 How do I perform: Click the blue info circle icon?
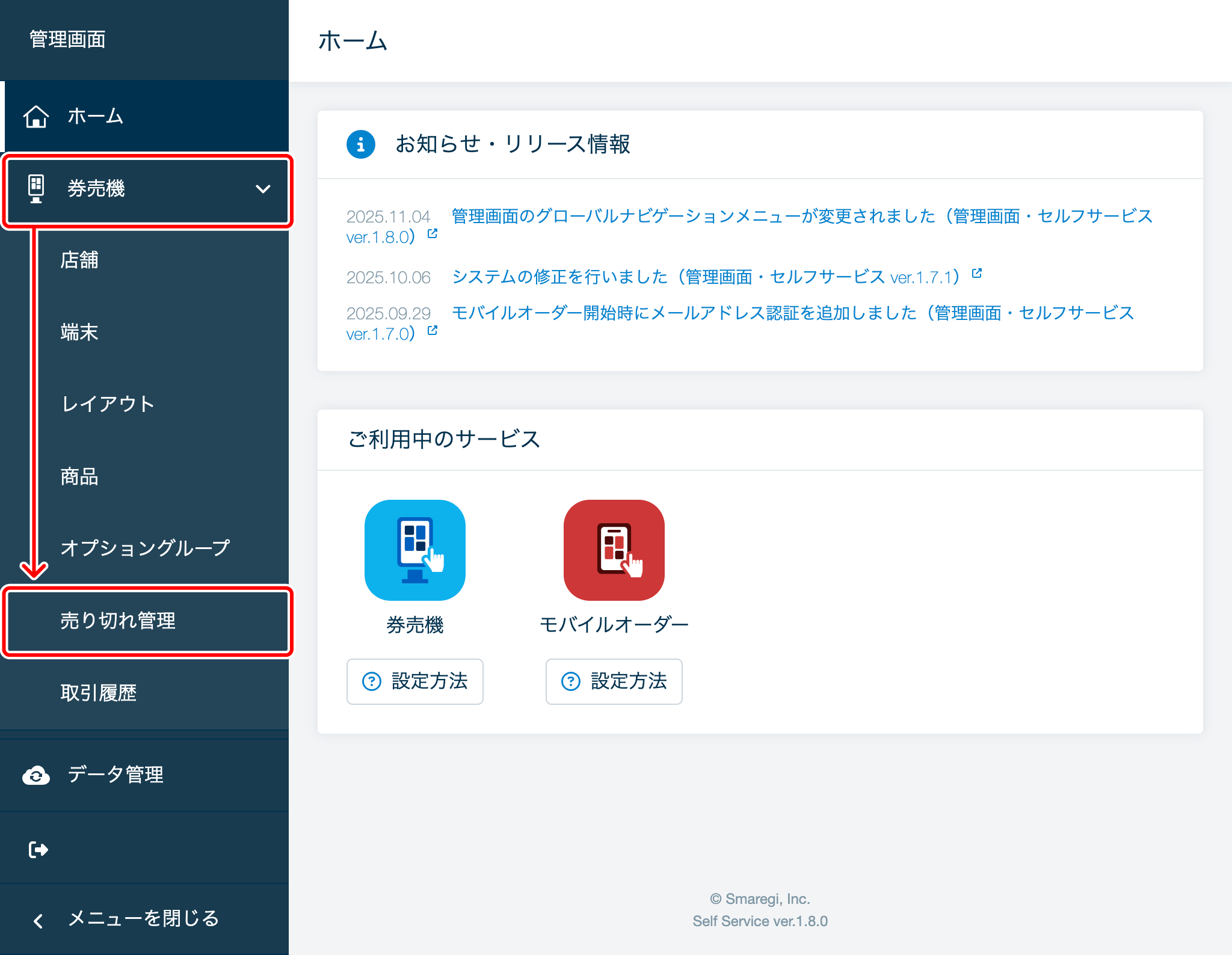click(x=360, y=144)
